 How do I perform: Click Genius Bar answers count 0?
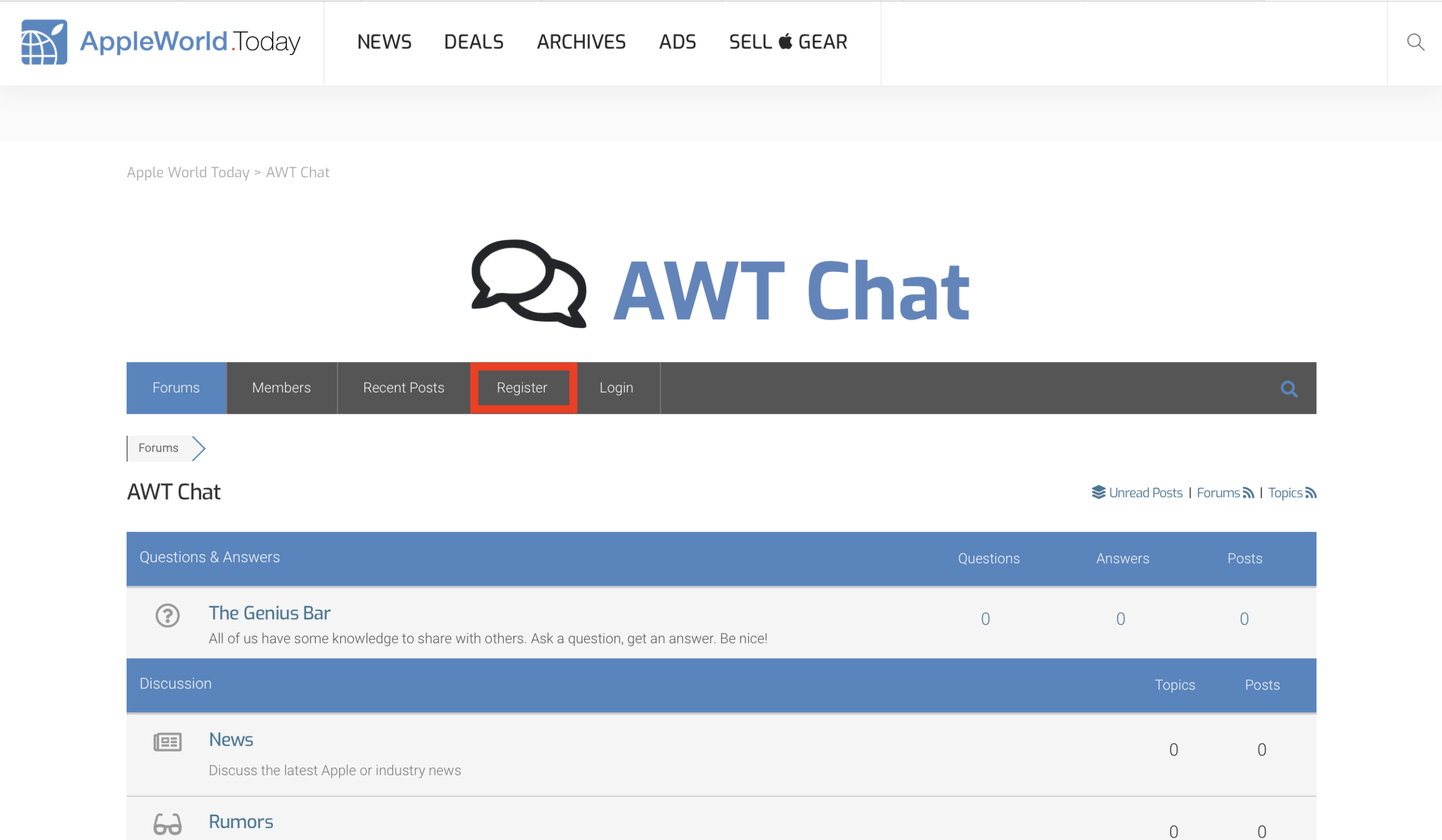1120,619
